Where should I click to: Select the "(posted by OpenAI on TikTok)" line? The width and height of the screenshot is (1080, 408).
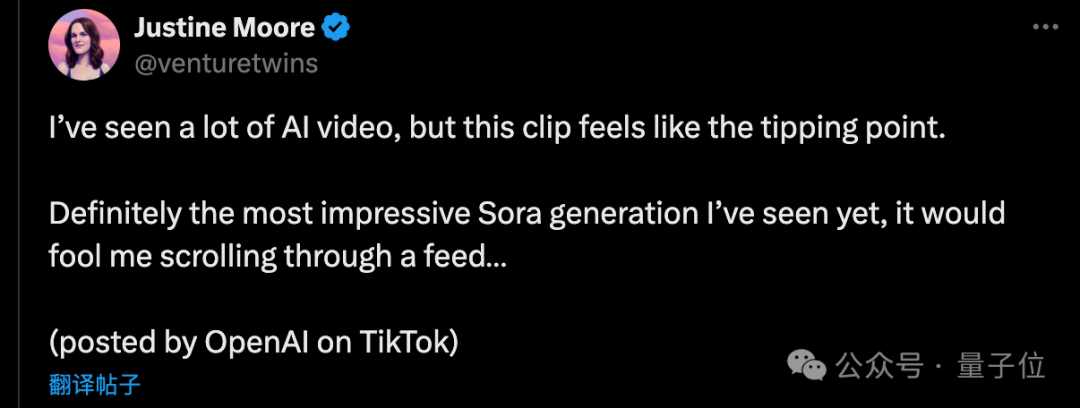(254, 342)
